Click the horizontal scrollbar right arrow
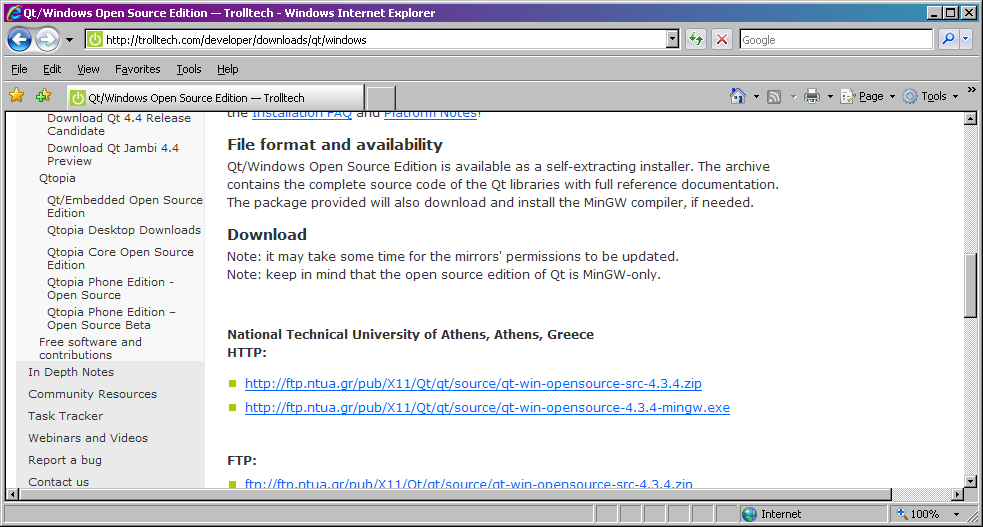 point(958,494)
